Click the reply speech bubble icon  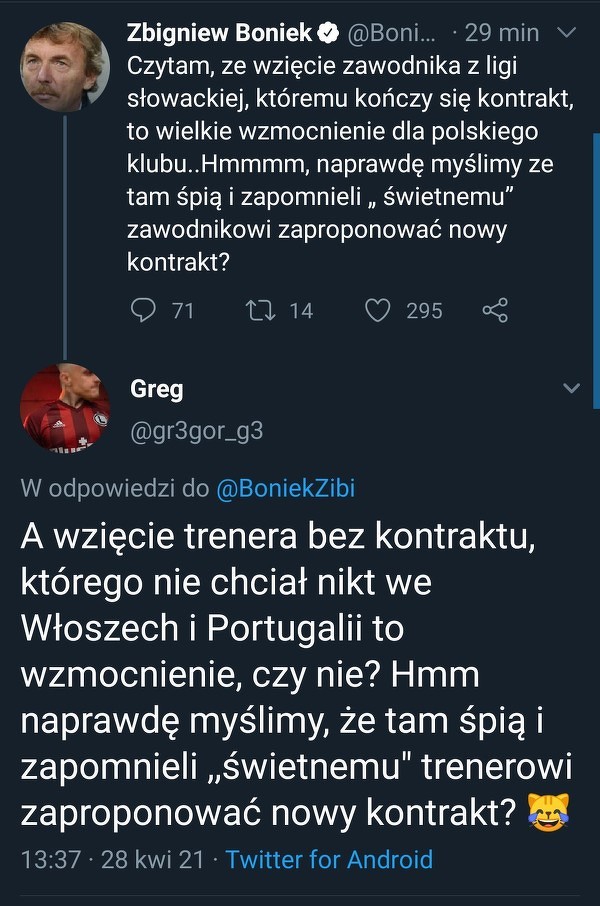pyautogui.click(x=144, y=311)
